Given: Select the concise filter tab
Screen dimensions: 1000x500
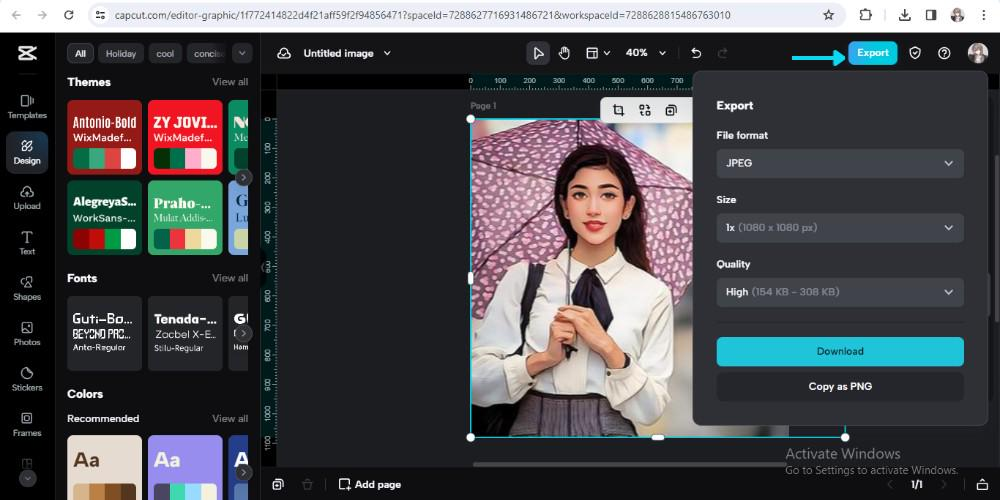Looking at the screenshot, I should coord(206,54).
